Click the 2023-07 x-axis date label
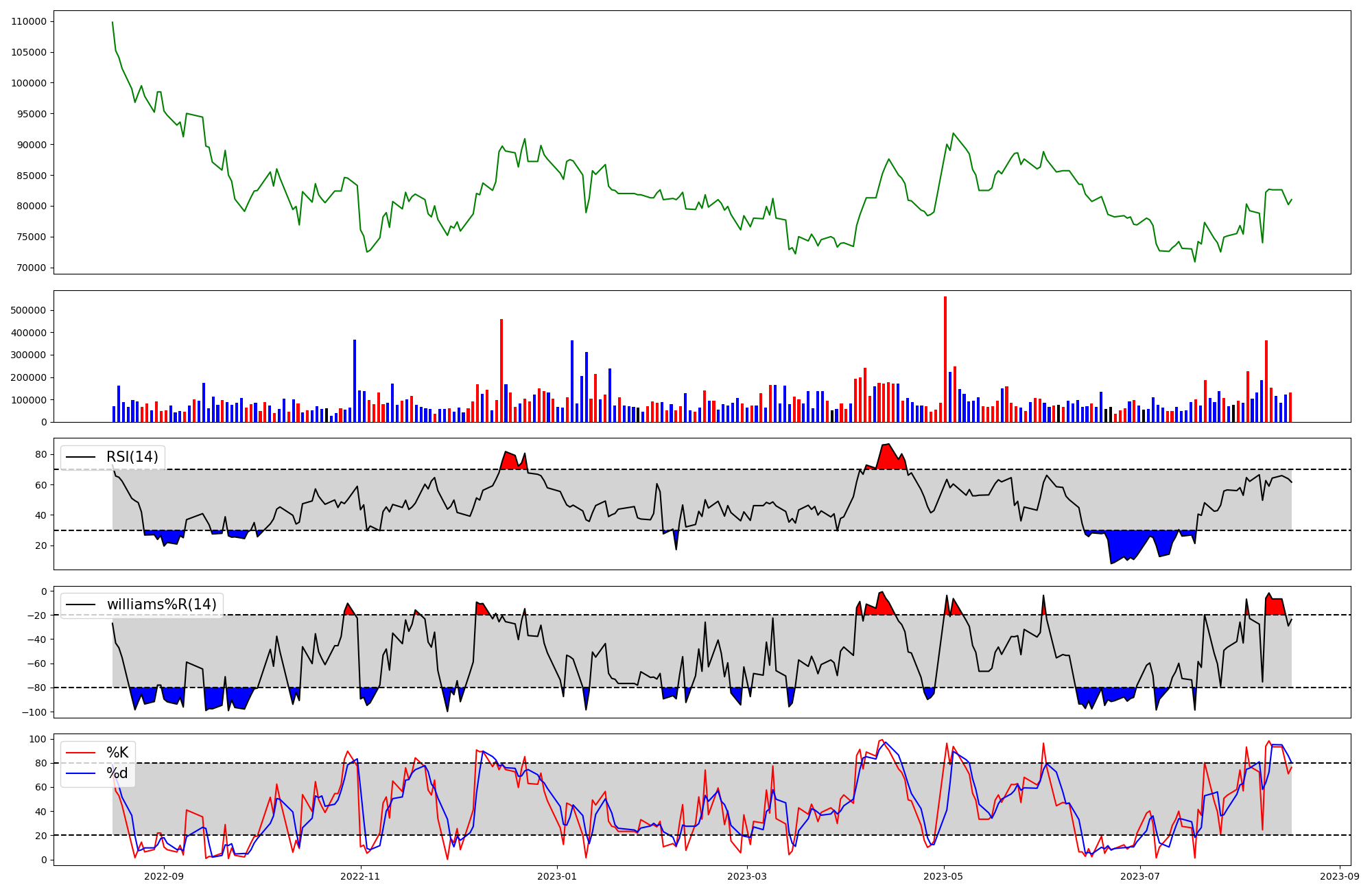 click(1140, 876)
